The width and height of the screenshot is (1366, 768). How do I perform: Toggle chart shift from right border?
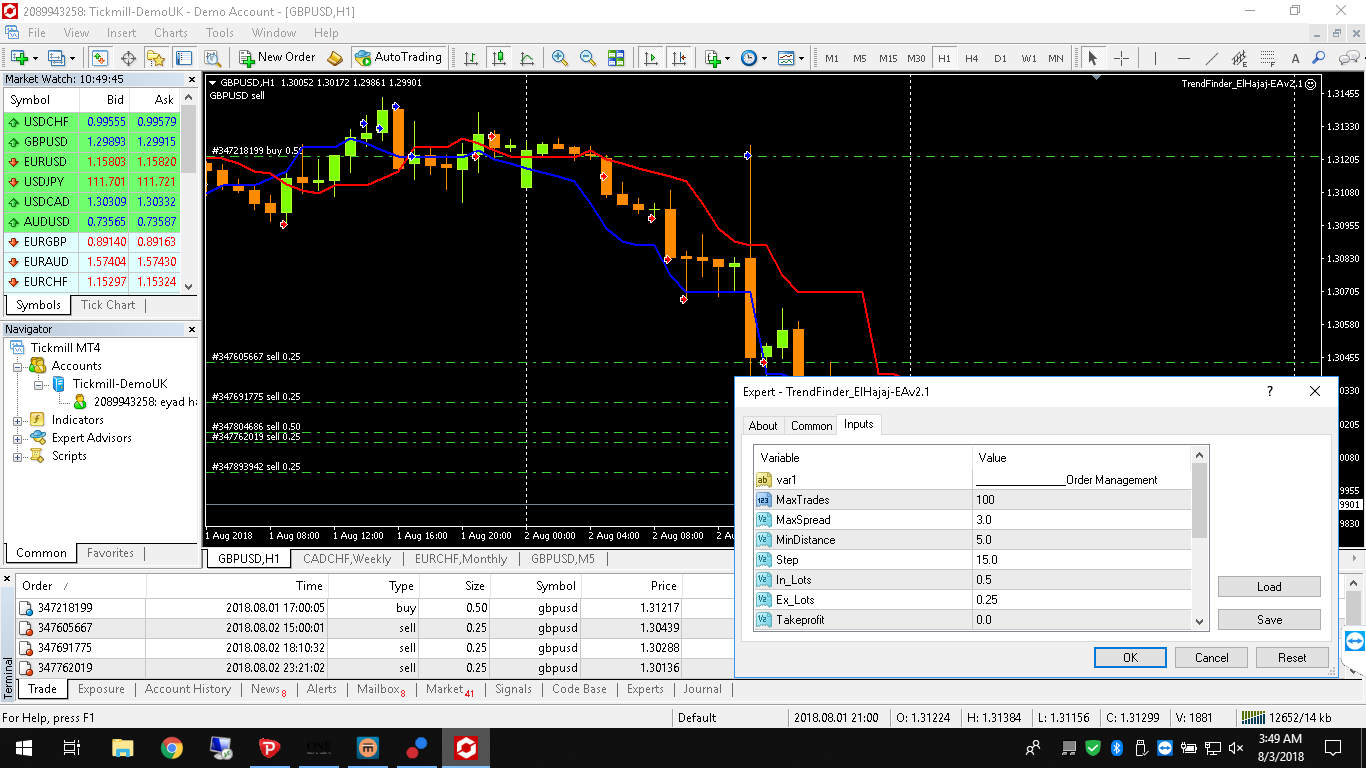679,58
